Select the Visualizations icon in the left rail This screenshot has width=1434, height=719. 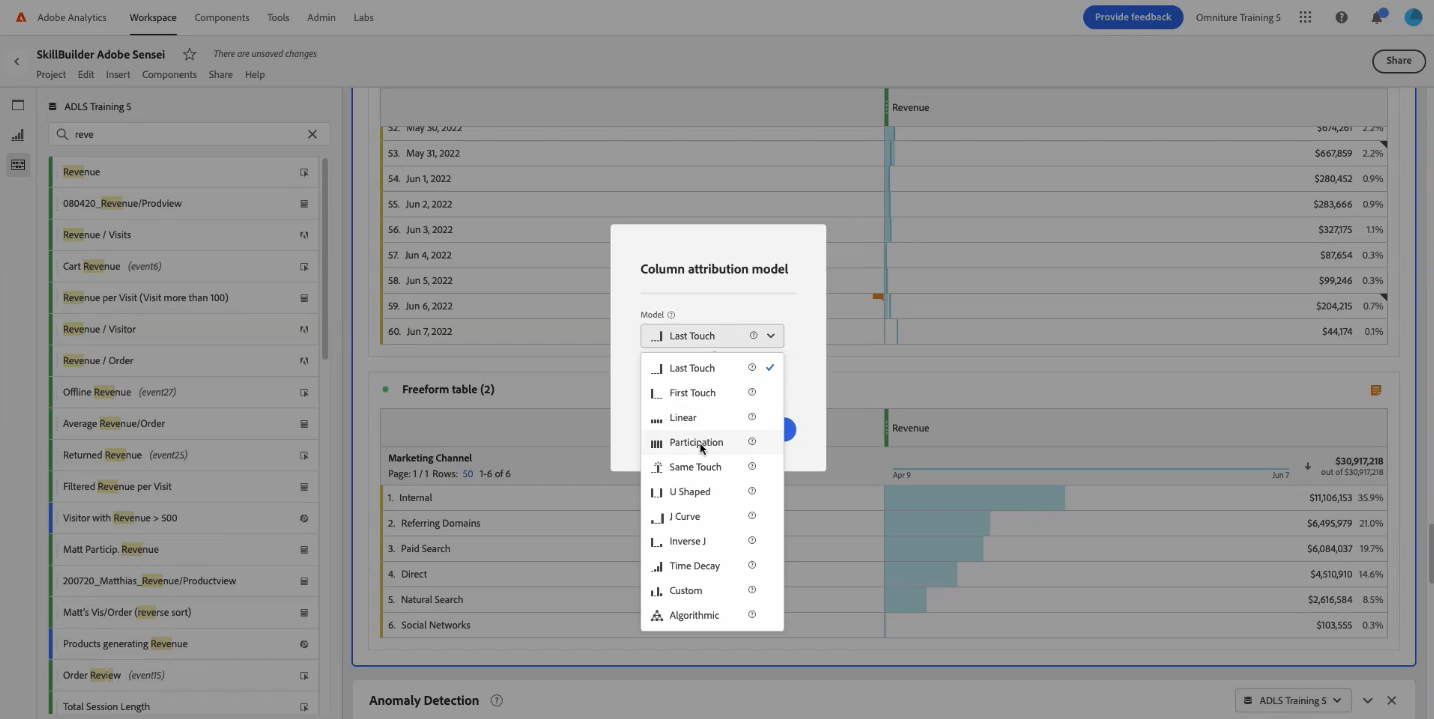pyautogui.click(x=17, y=133)
